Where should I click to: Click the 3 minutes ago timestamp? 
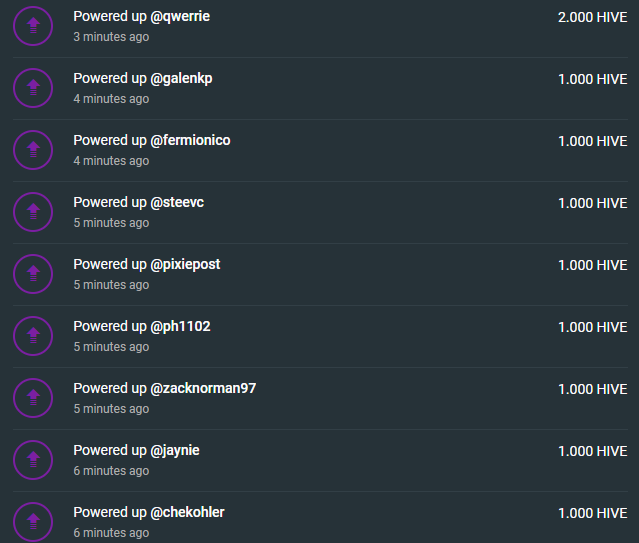[x=111, y=37]
